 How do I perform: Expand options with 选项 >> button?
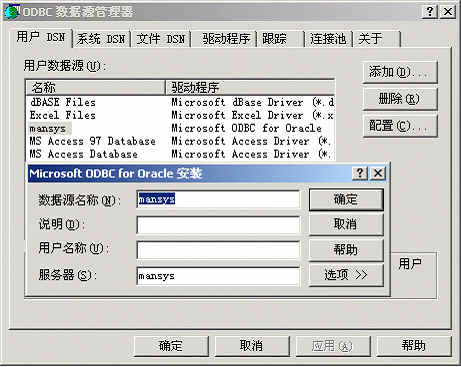346,275
